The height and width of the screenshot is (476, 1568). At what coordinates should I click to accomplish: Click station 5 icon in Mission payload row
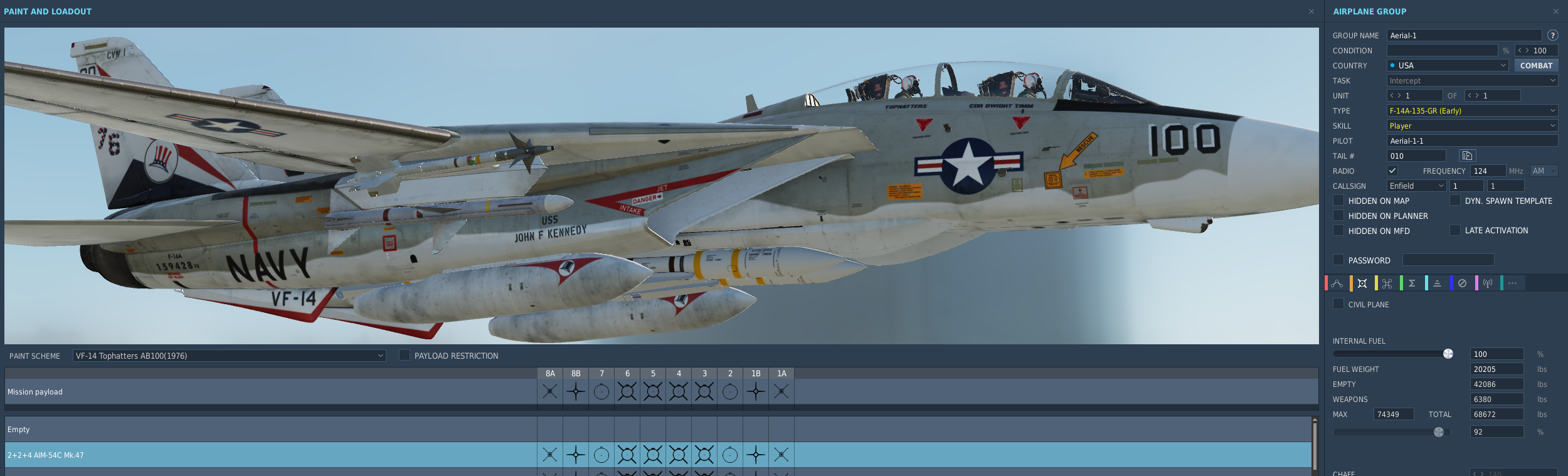pos(653,392)
